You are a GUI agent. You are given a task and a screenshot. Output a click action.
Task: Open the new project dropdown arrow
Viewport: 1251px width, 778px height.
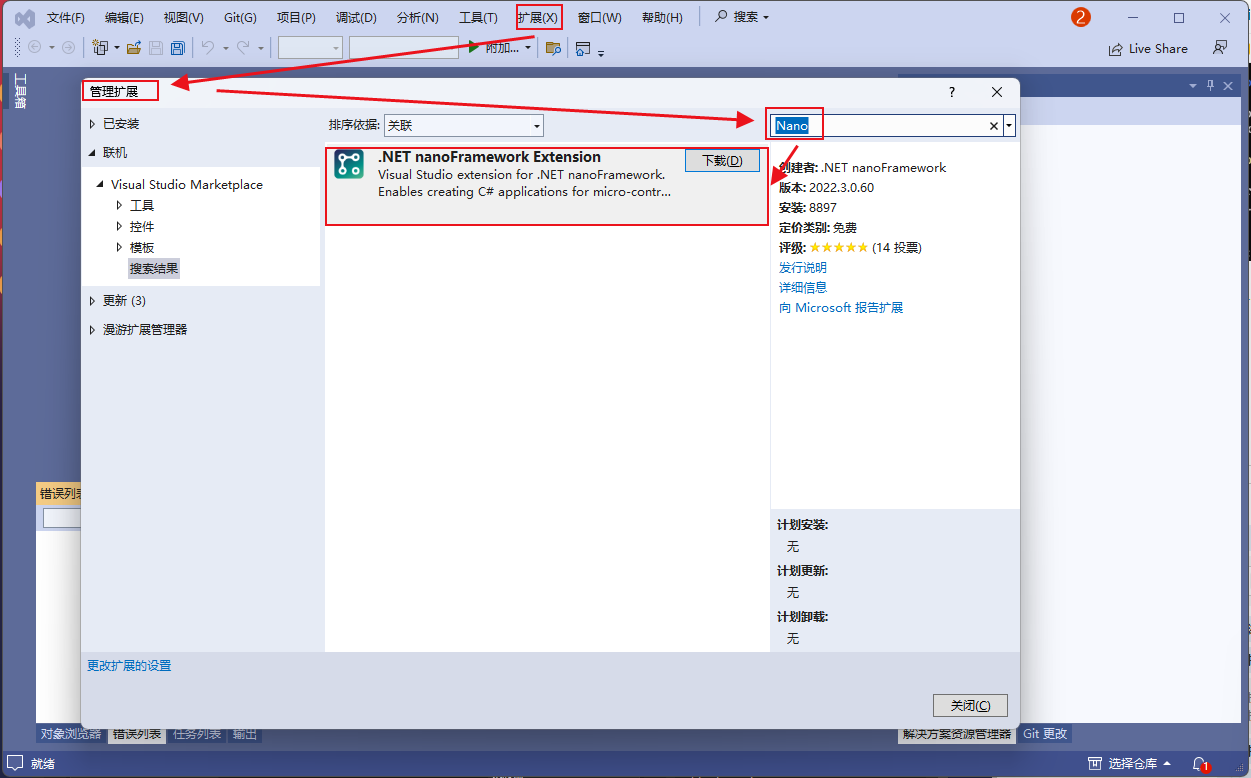pos(116,48)
